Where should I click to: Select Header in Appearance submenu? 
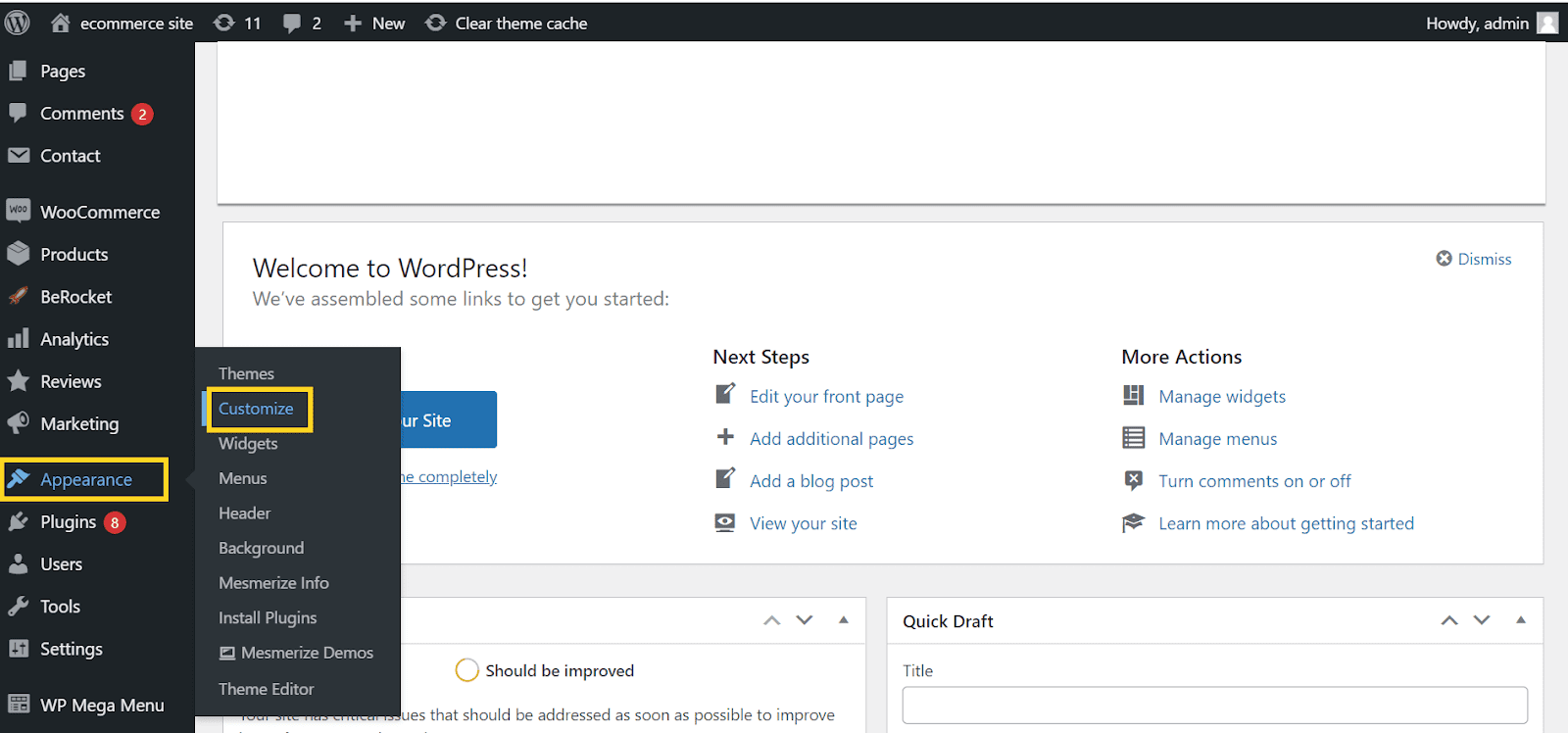tap(244, 513)
